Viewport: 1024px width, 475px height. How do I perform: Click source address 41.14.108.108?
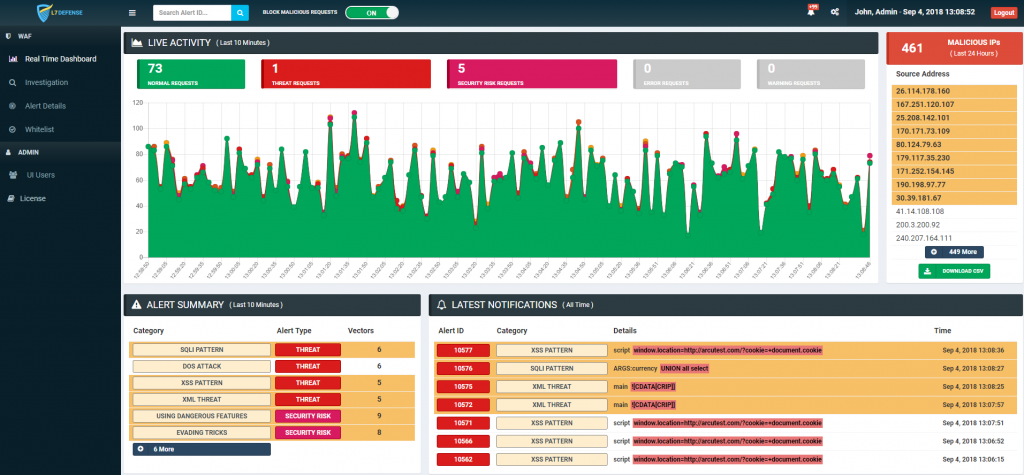click(920, 212)
